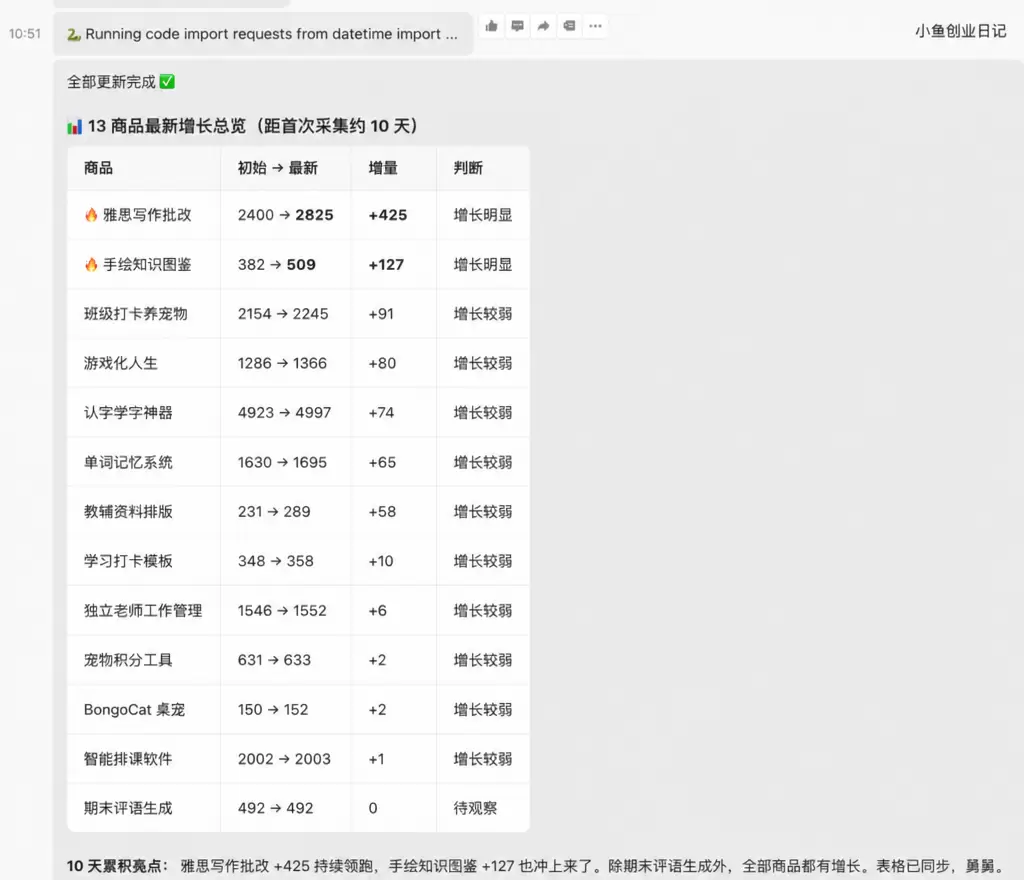Click the fire icon beside 雅思写作批改
This screenshot has width=1024, height=880.
tap(91, 215)
